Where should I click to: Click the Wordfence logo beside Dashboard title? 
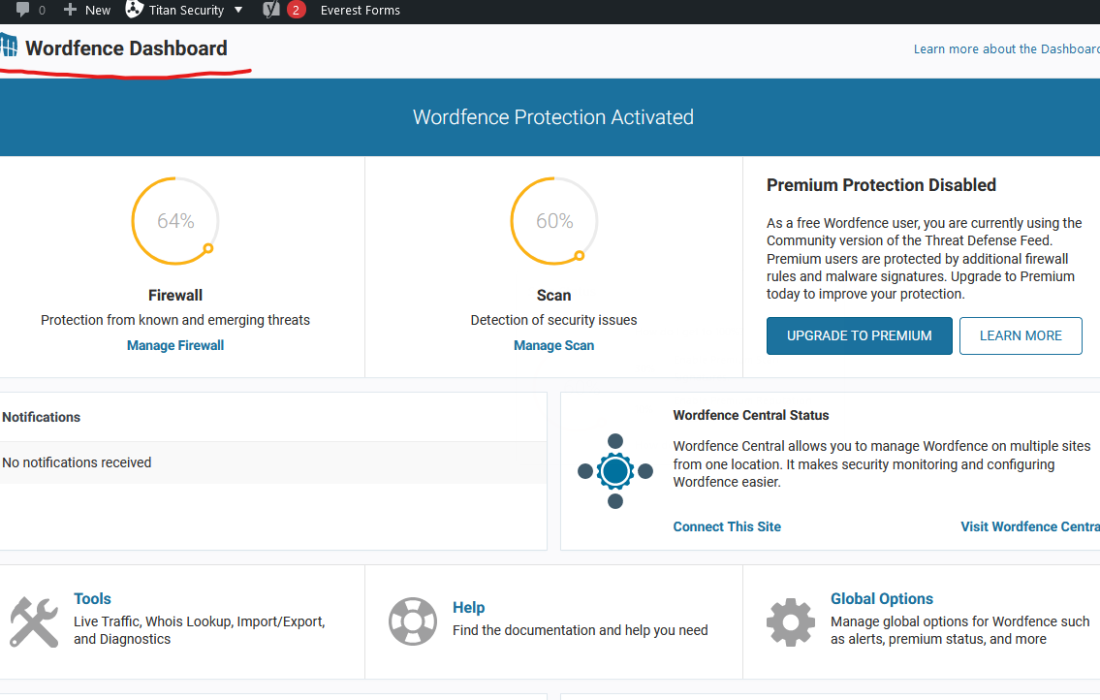point(8,46)
